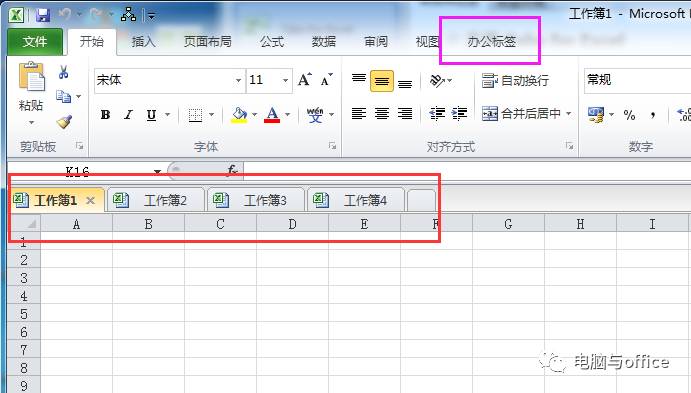Click the blank new-tab button after 工作簿4
The image size is (691, 393).
pos(422,200)
